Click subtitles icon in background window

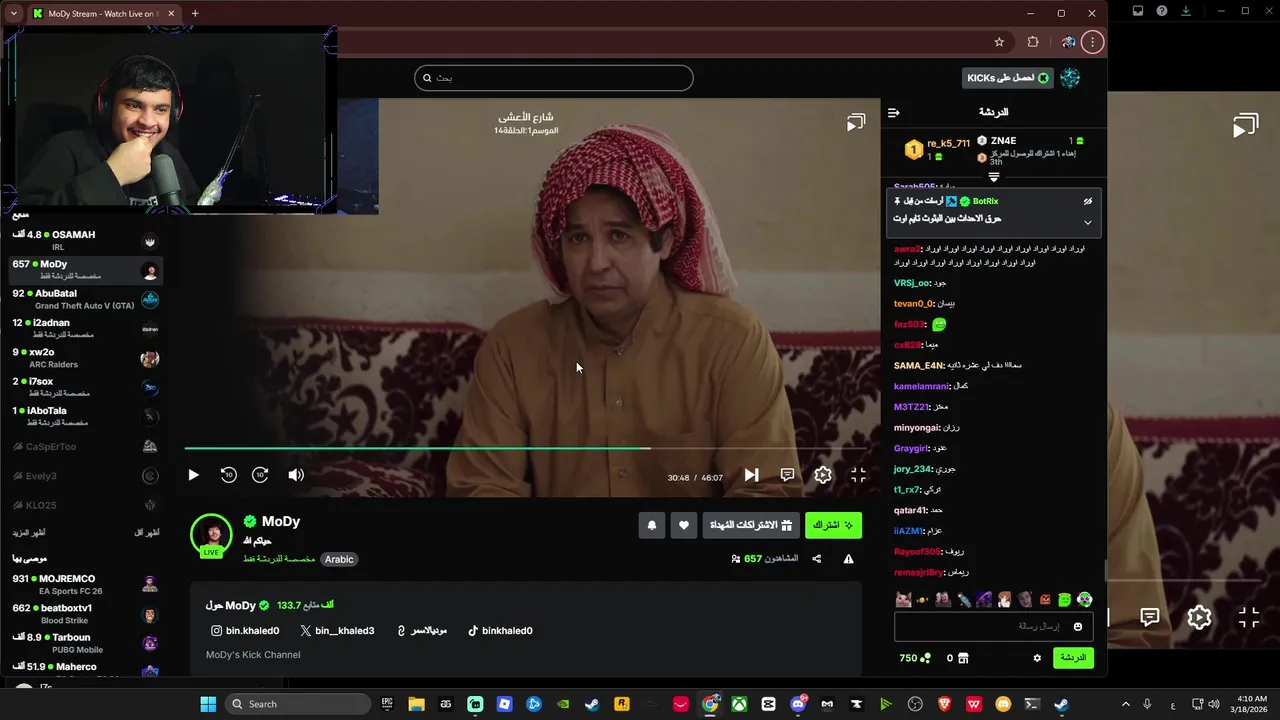coord(1150,618)
